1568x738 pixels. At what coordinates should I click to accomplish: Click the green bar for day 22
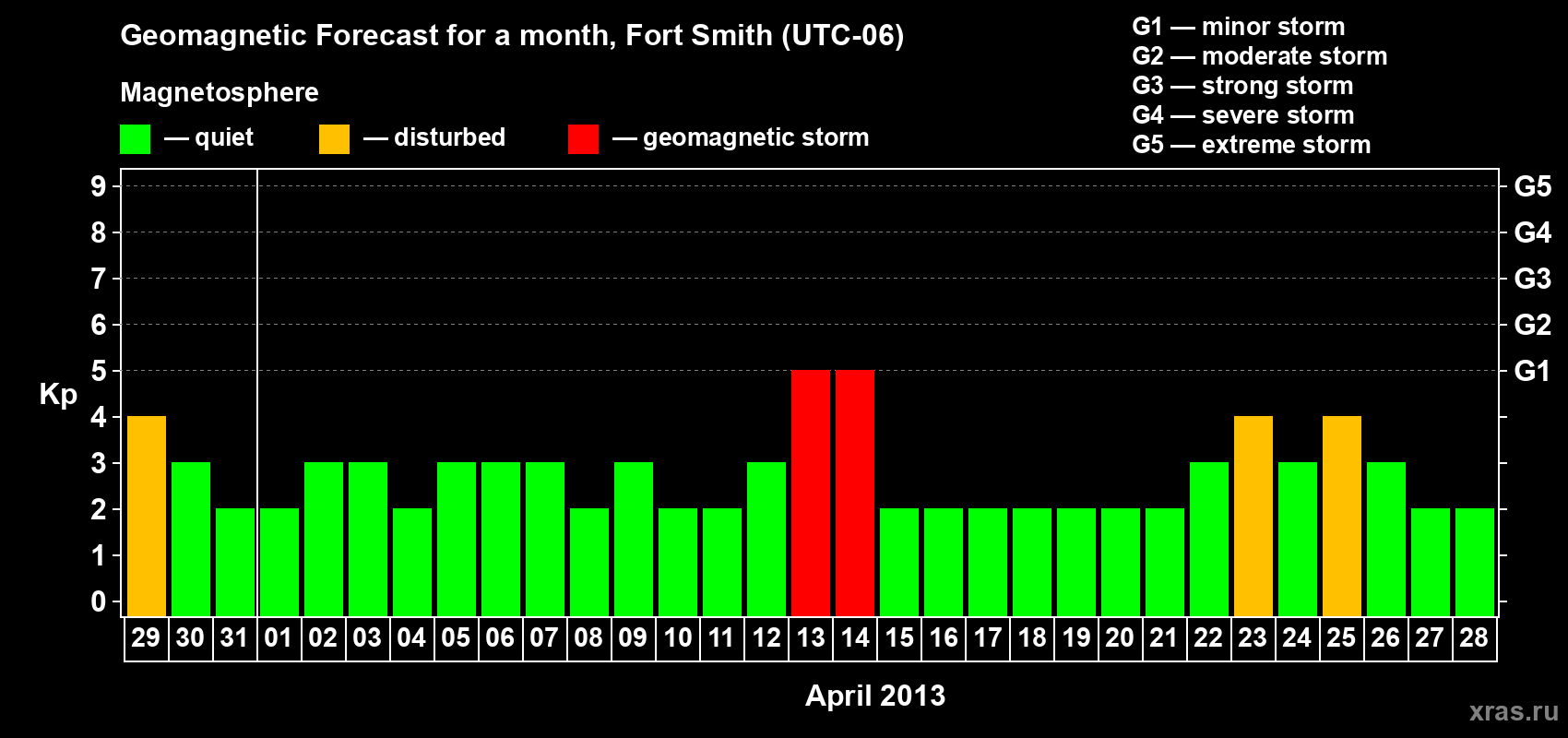pyautogui.click(x=1209, y=539)
